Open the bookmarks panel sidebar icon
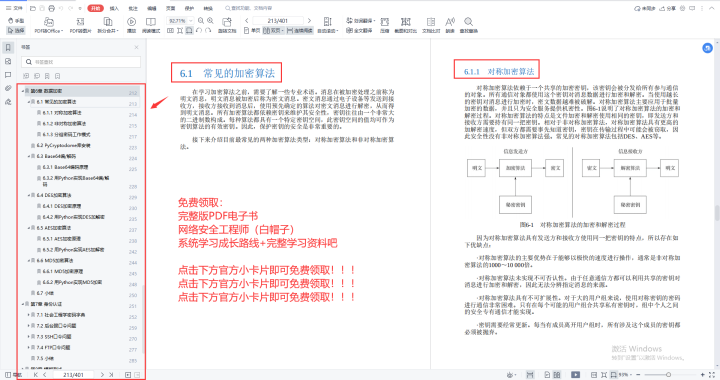This screenshot has width=720, height=380. pyautogui.click(x=8, y=47)
